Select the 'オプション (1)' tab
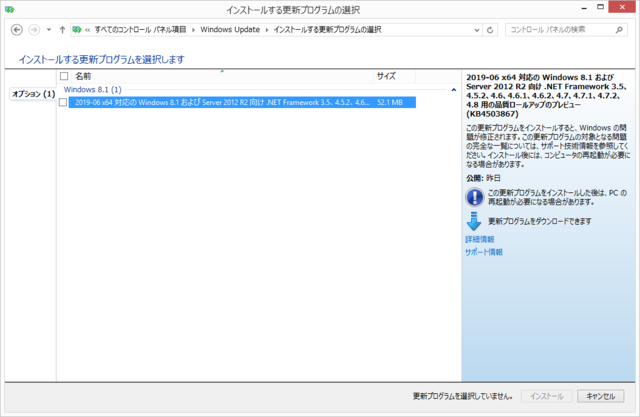This screenshot has width=640, height=417. 33,94
